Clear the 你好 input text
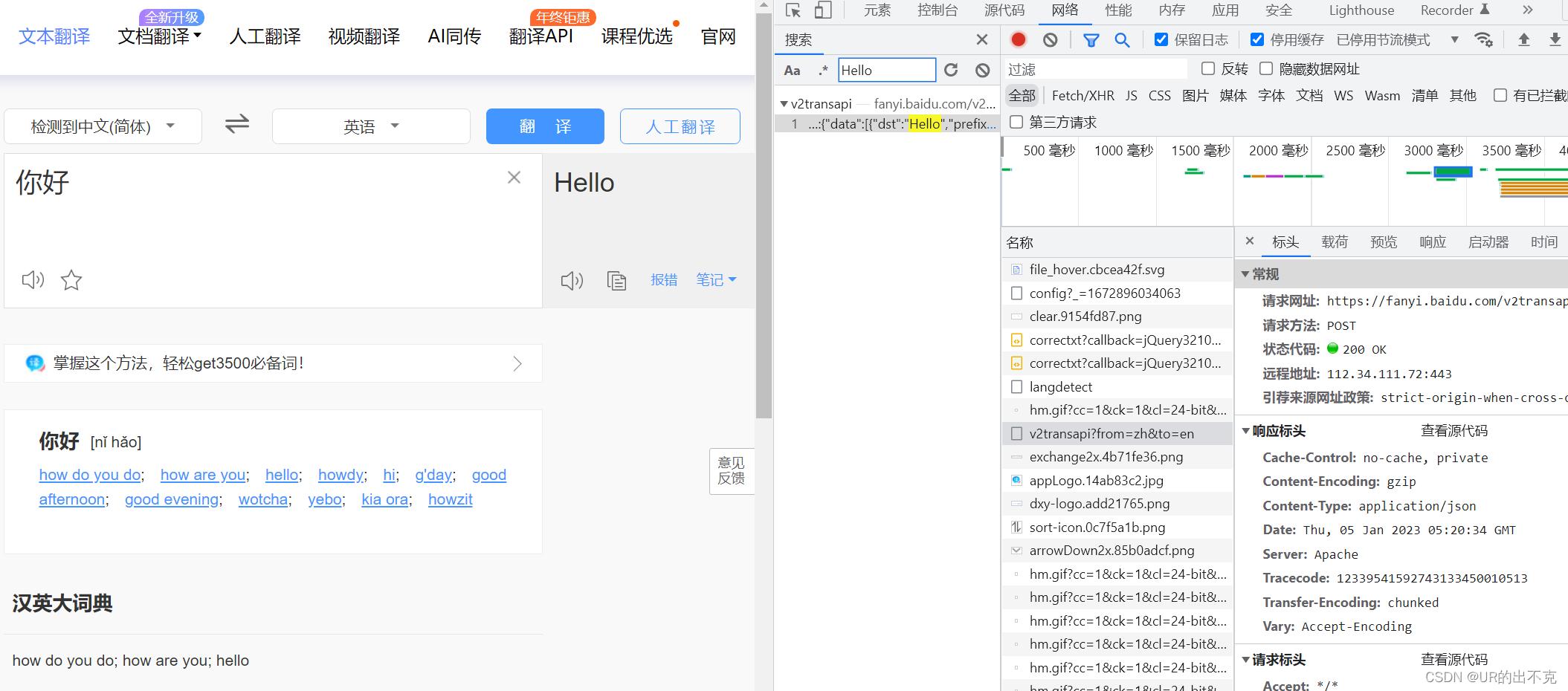The width and height of the screenshot is (1568, 691). pyautogui.click(x=514, y=178)
